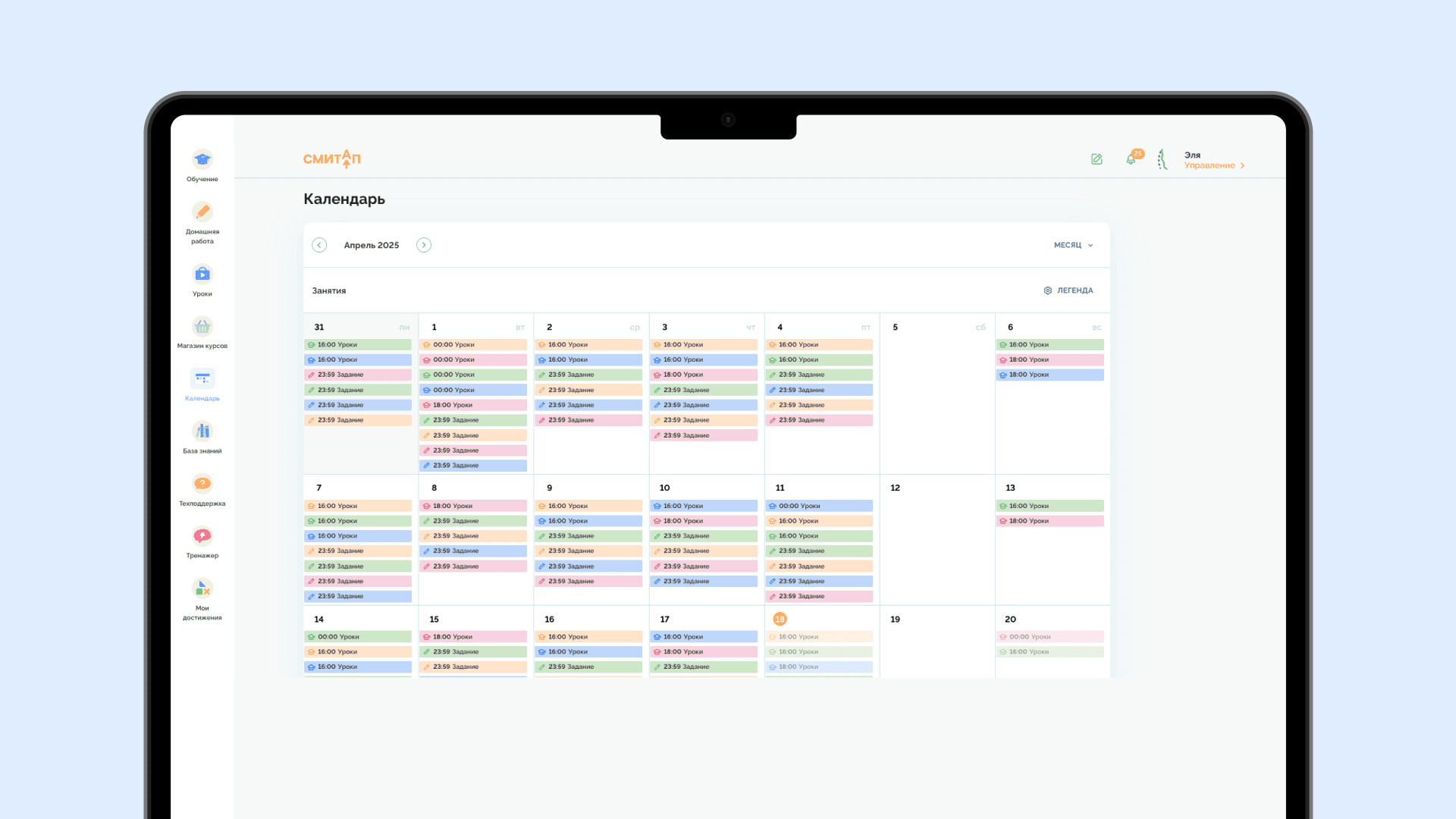This screenshot has height=819, width=1456.
Task: Open Техподдержка help icon
Action: [x=202, y=484]
